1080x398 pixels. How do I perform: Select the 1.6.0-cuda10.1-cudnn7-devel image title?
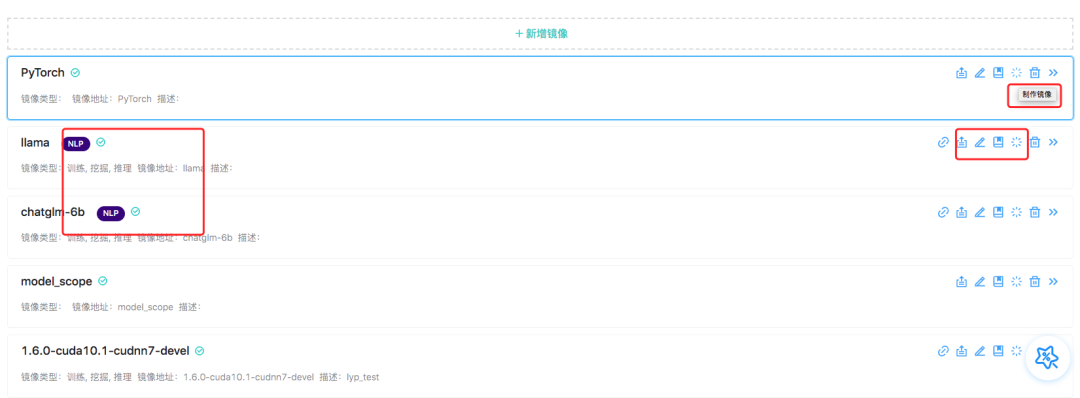[x=105, y=351]
